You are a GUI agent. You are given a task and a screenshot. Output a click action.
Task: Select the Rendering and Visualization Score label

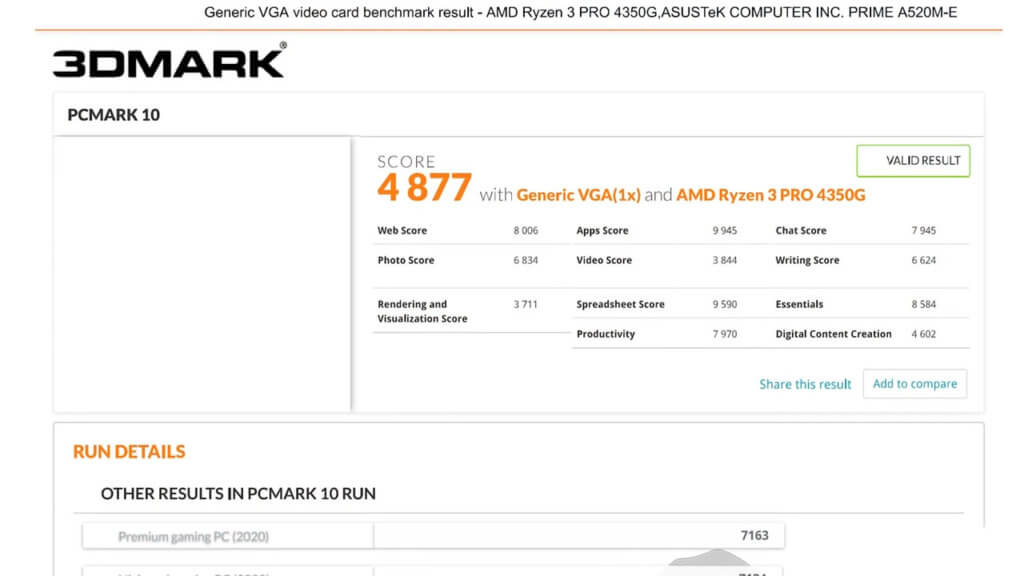pos(422,312)
